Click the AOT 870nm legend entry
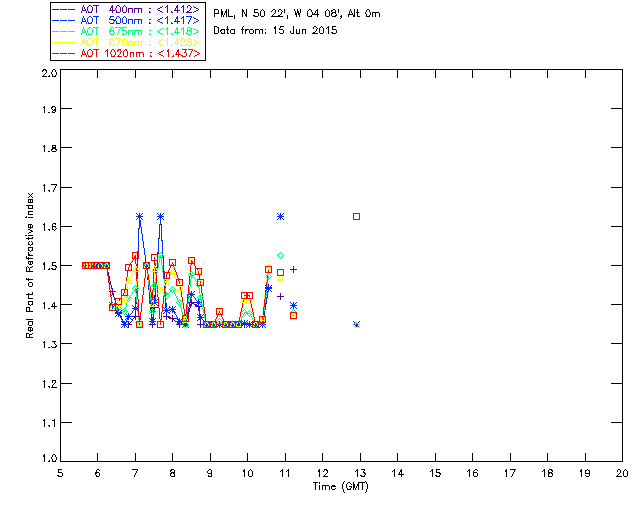Screen dimensions: 640x512 126,42
